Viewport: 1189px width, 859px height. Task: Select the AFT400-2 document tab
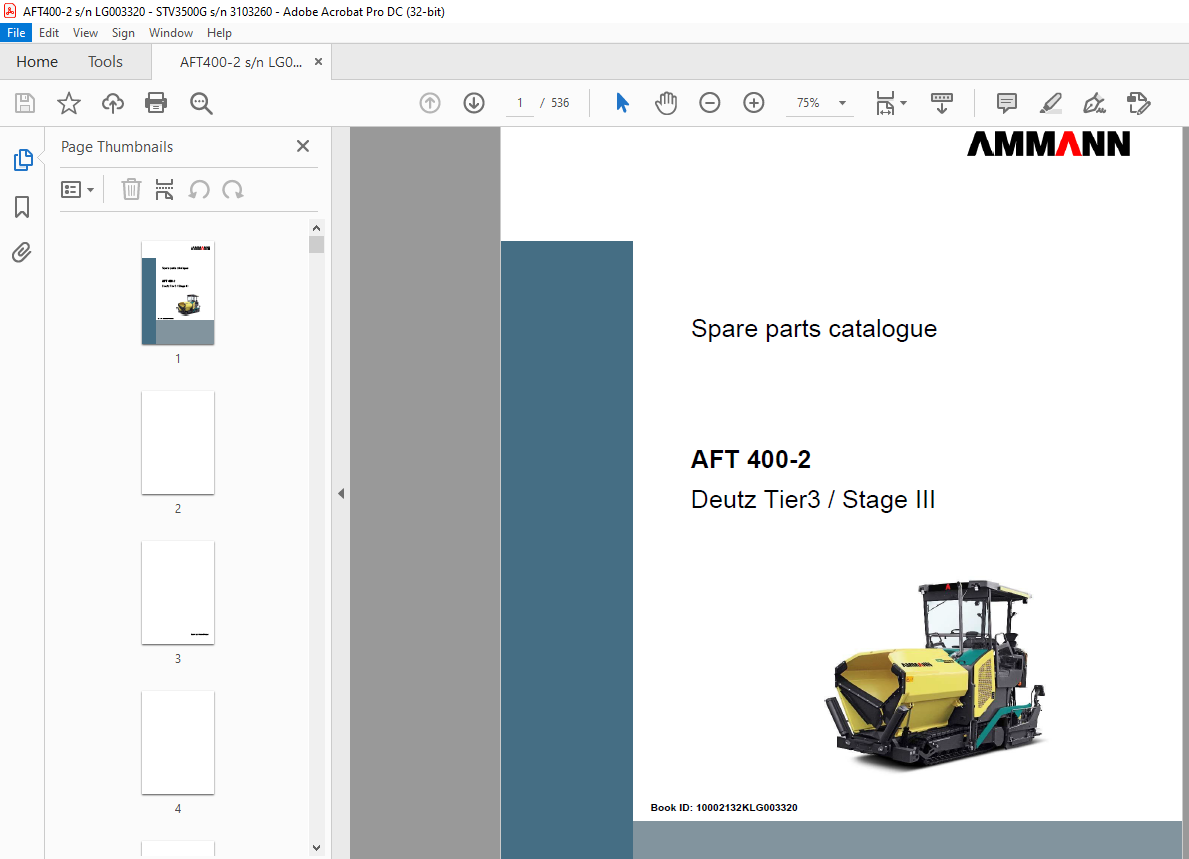click(x=240, y=62)
